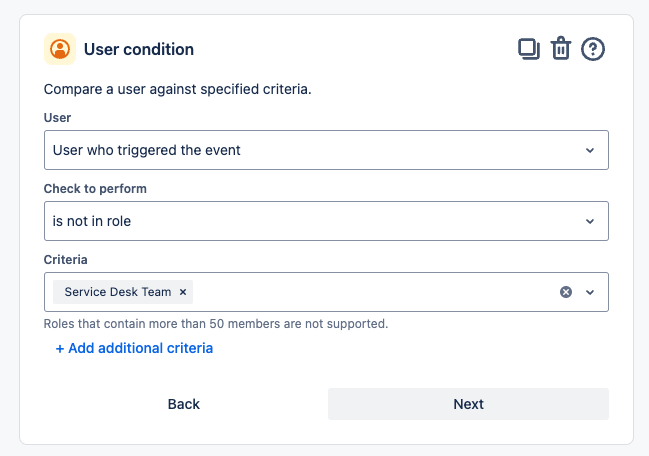
Task: Select the Service Desk Team tag label
Action: 117,292
